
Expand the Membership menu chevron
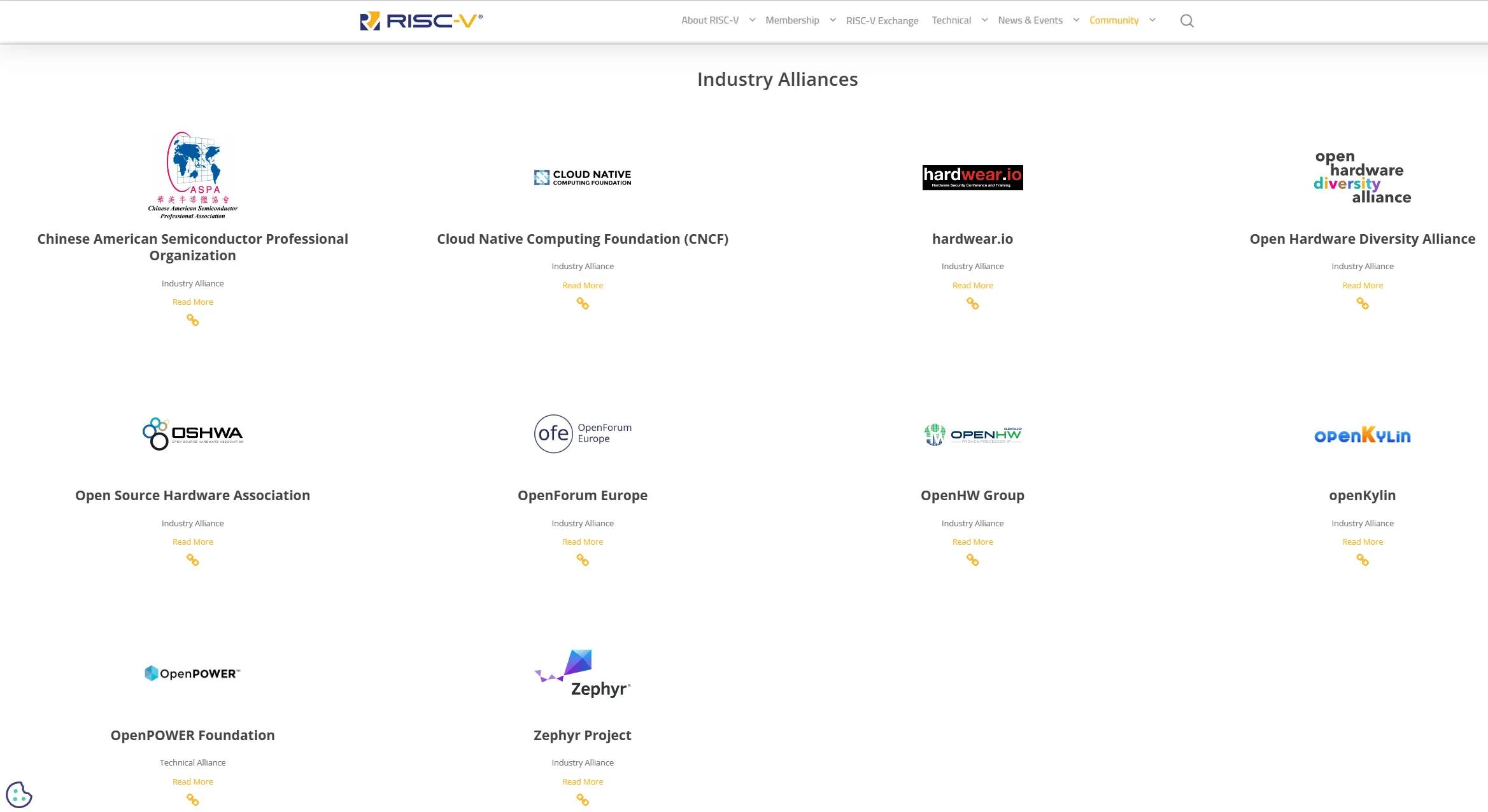coord(832,20)
